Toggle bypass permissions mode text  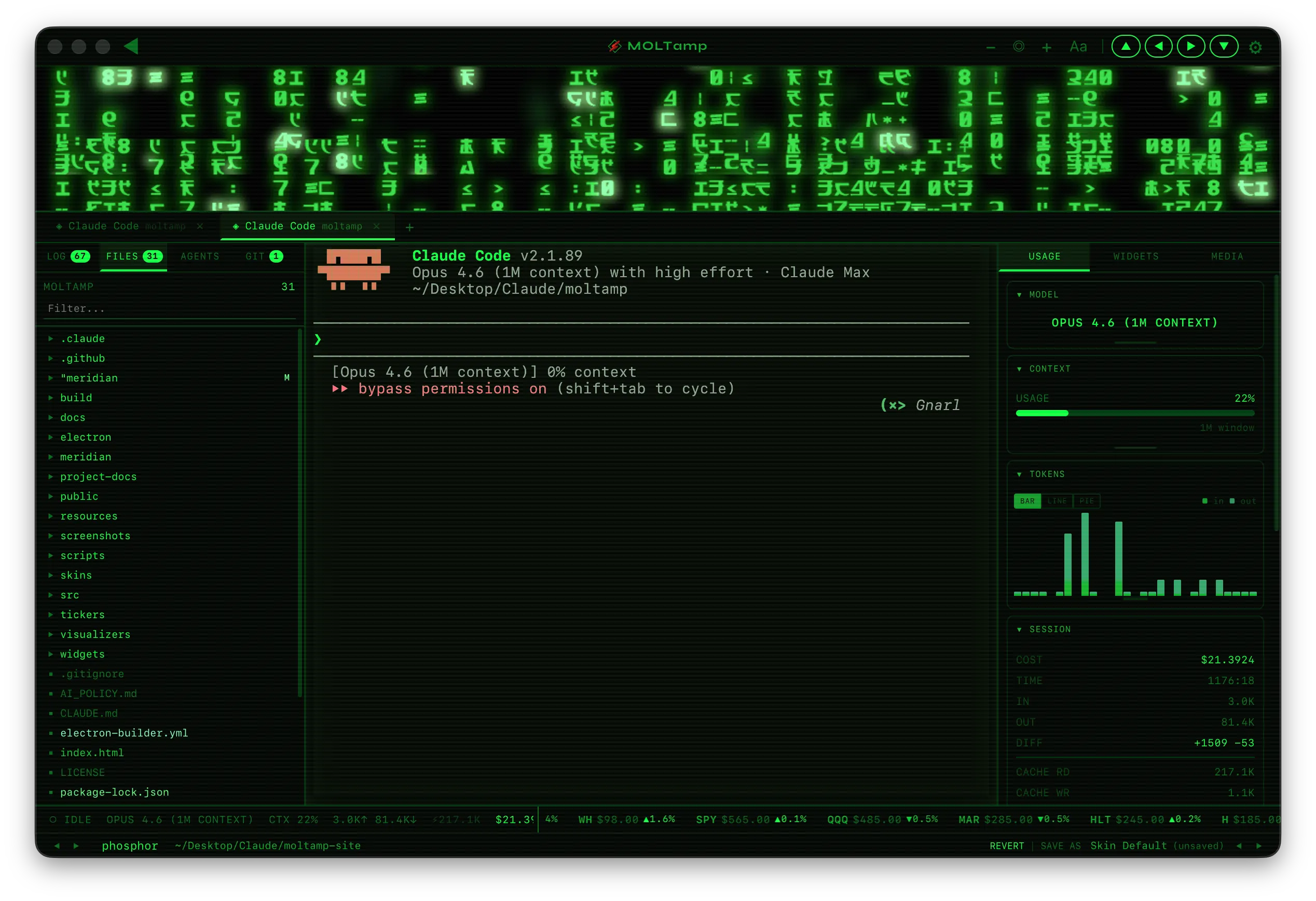click(453, 389)
